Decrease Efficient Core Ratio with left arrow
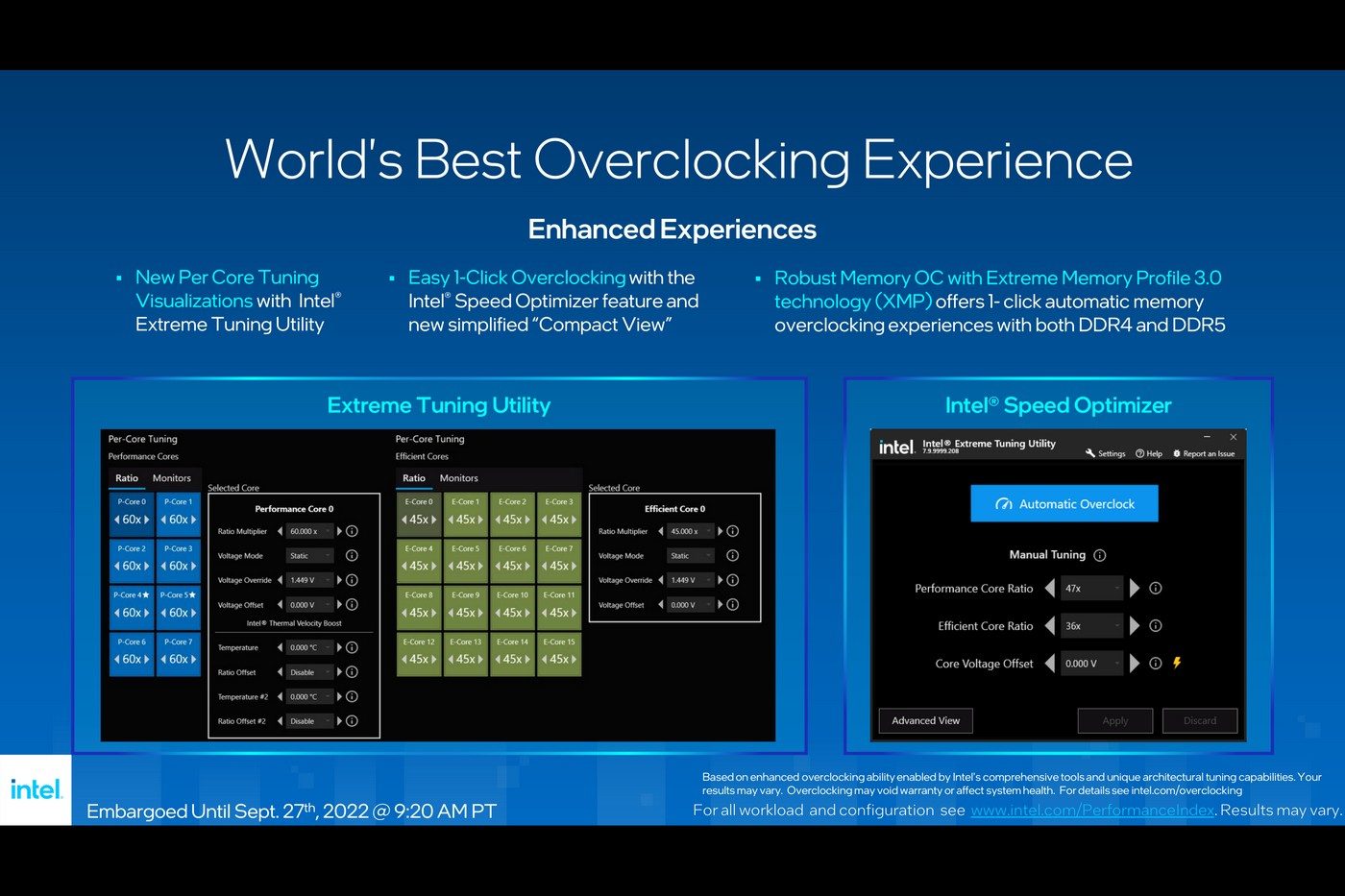1345x896 pixels. click(1049, 625)
